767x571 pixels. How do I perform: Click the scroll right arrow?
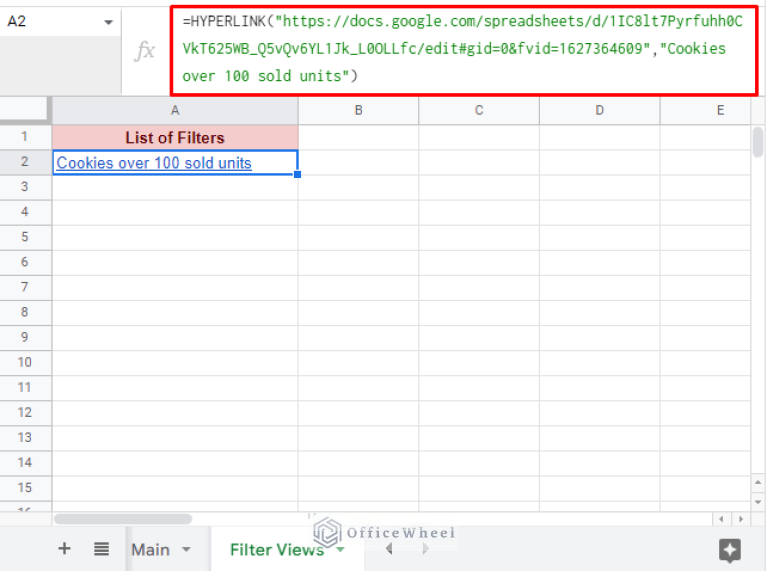click(x=741, y=519)
